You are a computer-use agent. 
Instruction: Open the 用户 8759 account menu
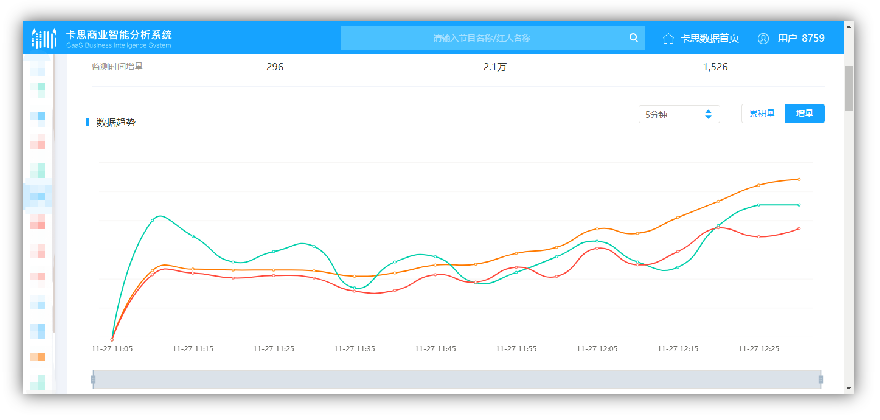pyautogui.click(x=802, y=39)
